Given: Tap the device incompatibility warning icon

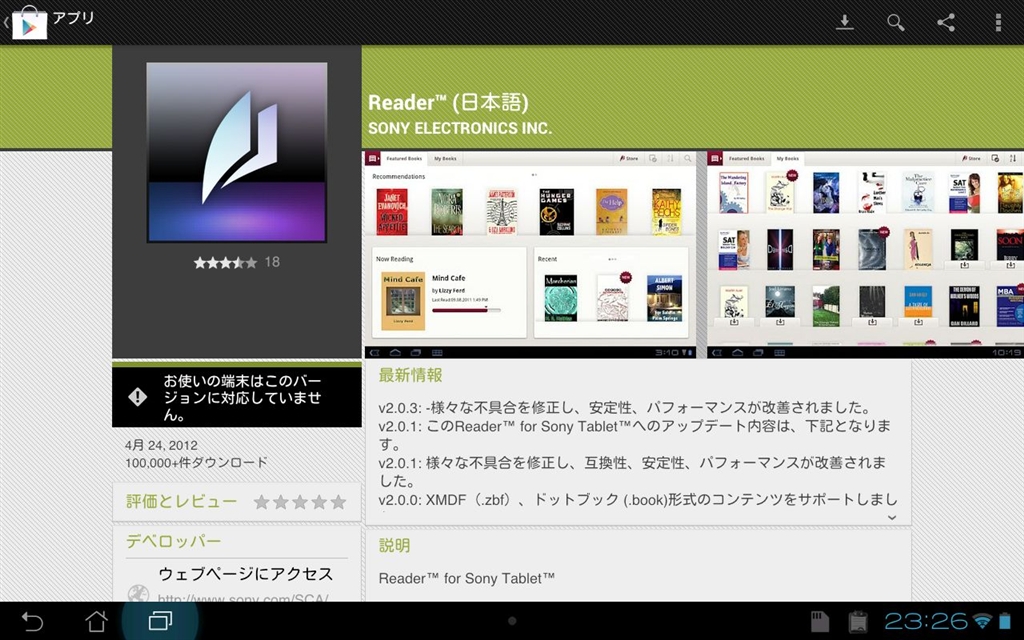Looking at the screenshot, I should [137, 396].
